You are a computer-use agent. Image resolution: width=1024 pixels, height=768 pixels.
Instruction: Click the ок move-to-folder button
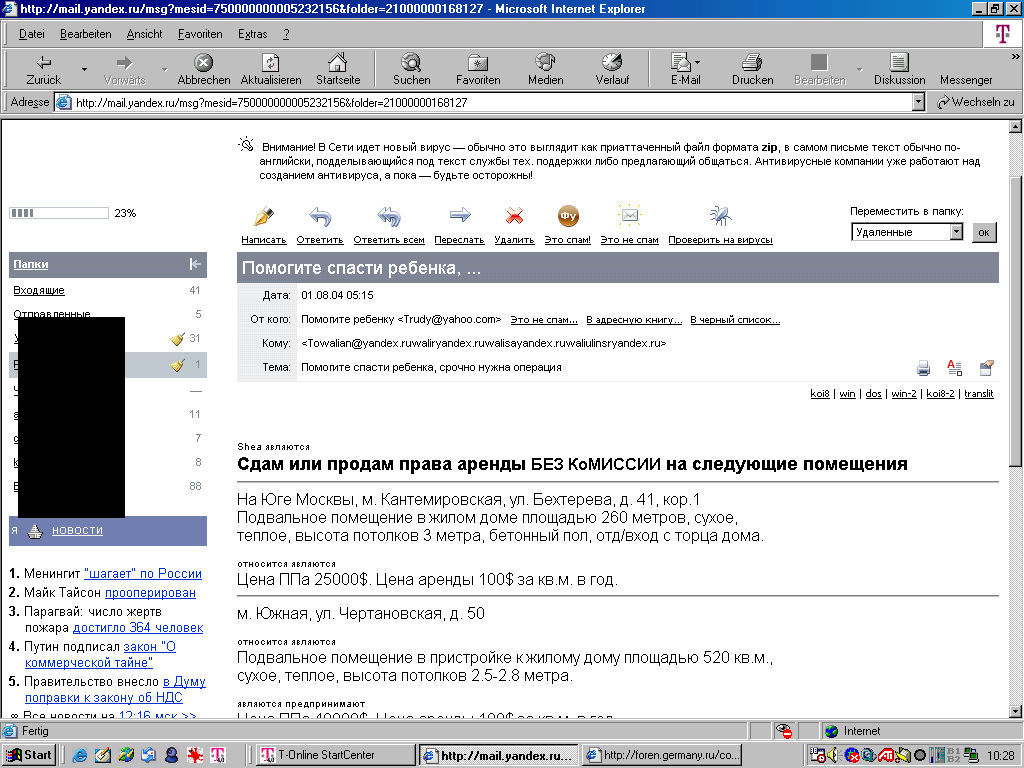[x=984, y=232]
